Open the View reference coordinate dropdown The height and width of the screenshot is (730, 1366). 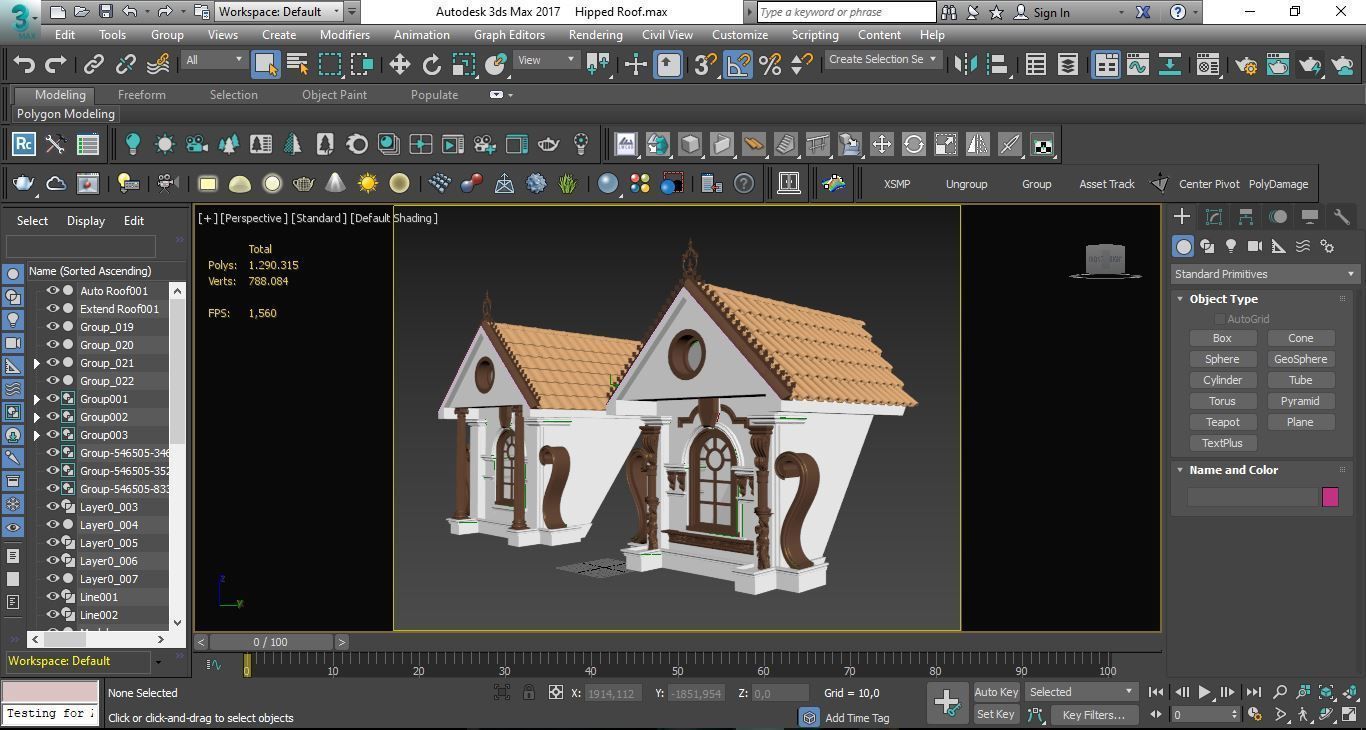546,60
